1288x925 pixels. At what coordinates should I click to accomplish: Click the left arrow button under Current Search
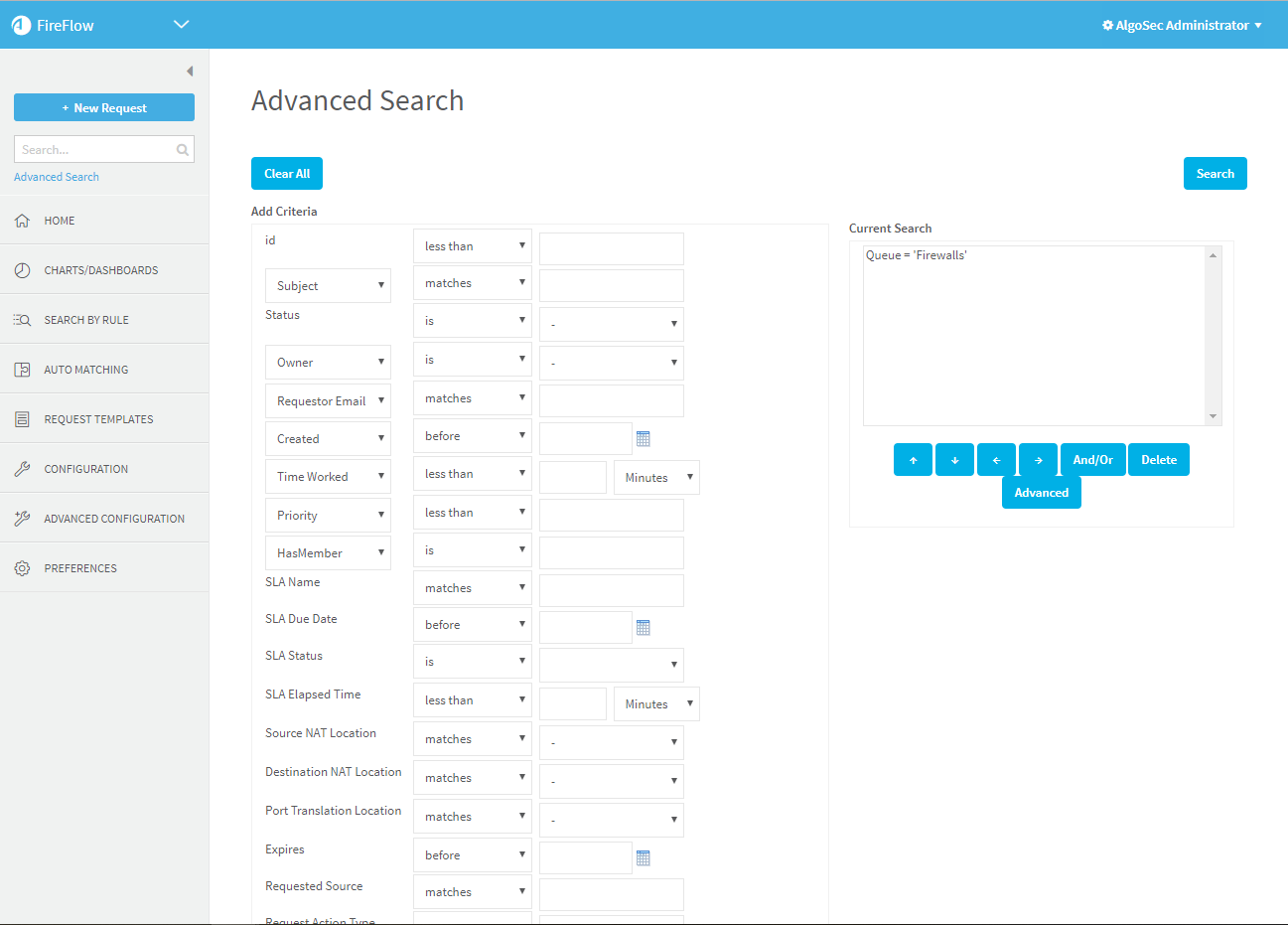996,460
